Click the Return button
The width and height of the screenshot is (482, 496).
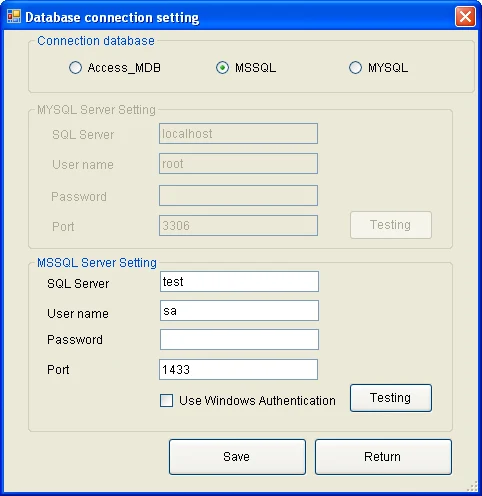click(x=383, y=457)
